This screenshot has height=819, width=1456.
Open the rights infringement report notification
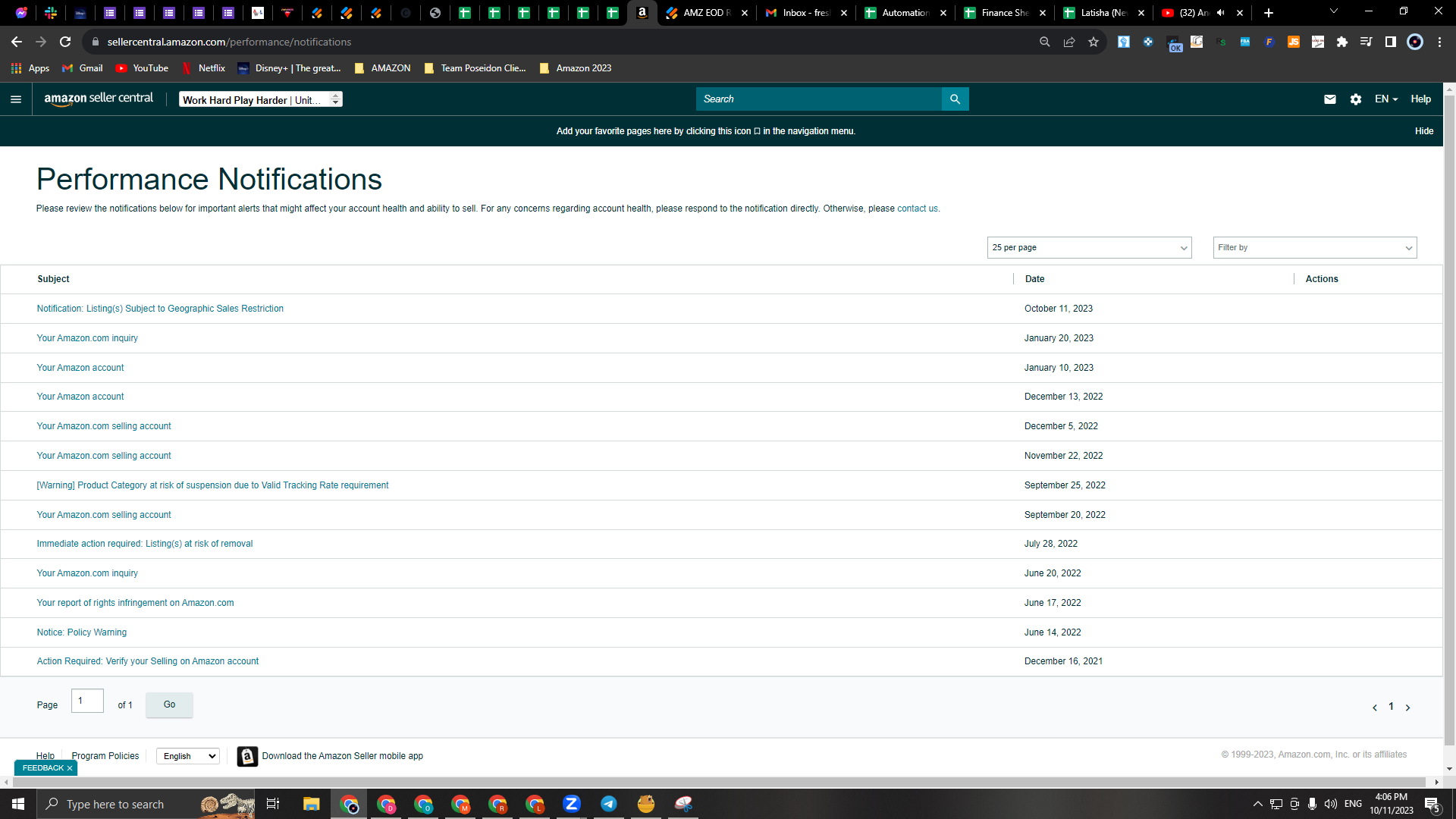pyautogui.click(x=135, y=603)
